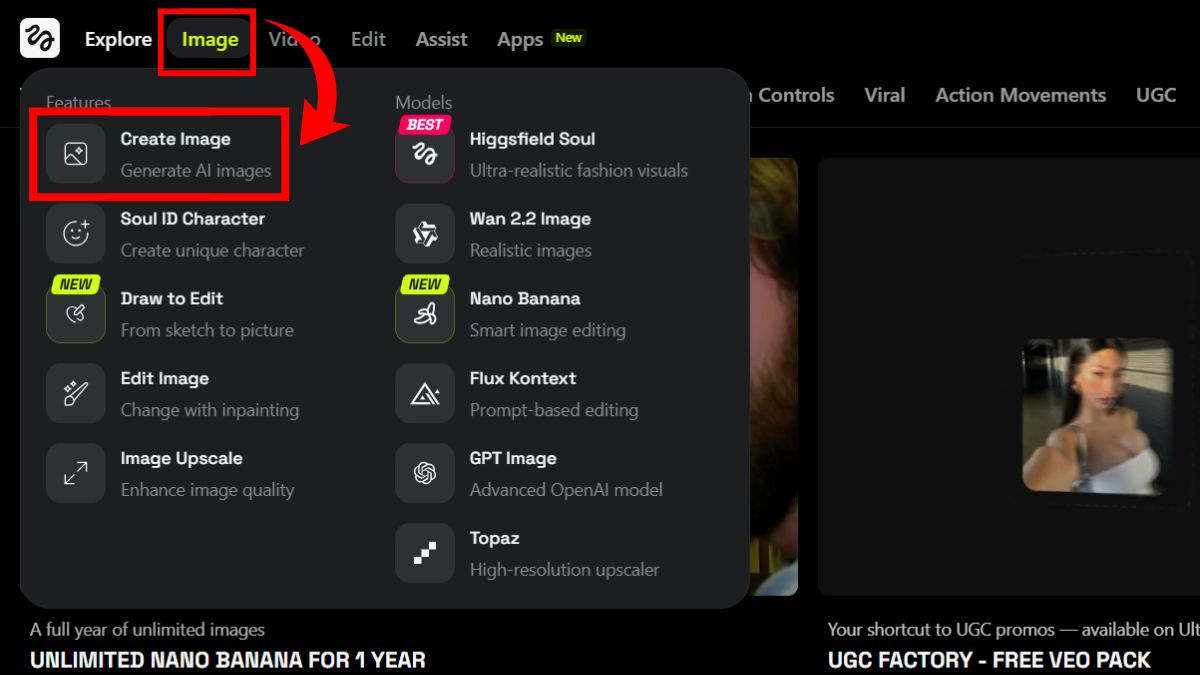This screenshot has width=1200, height=675.
Task: Open the Soul ID Character icon
Action: pyautogui.click(x=76, y=234)
